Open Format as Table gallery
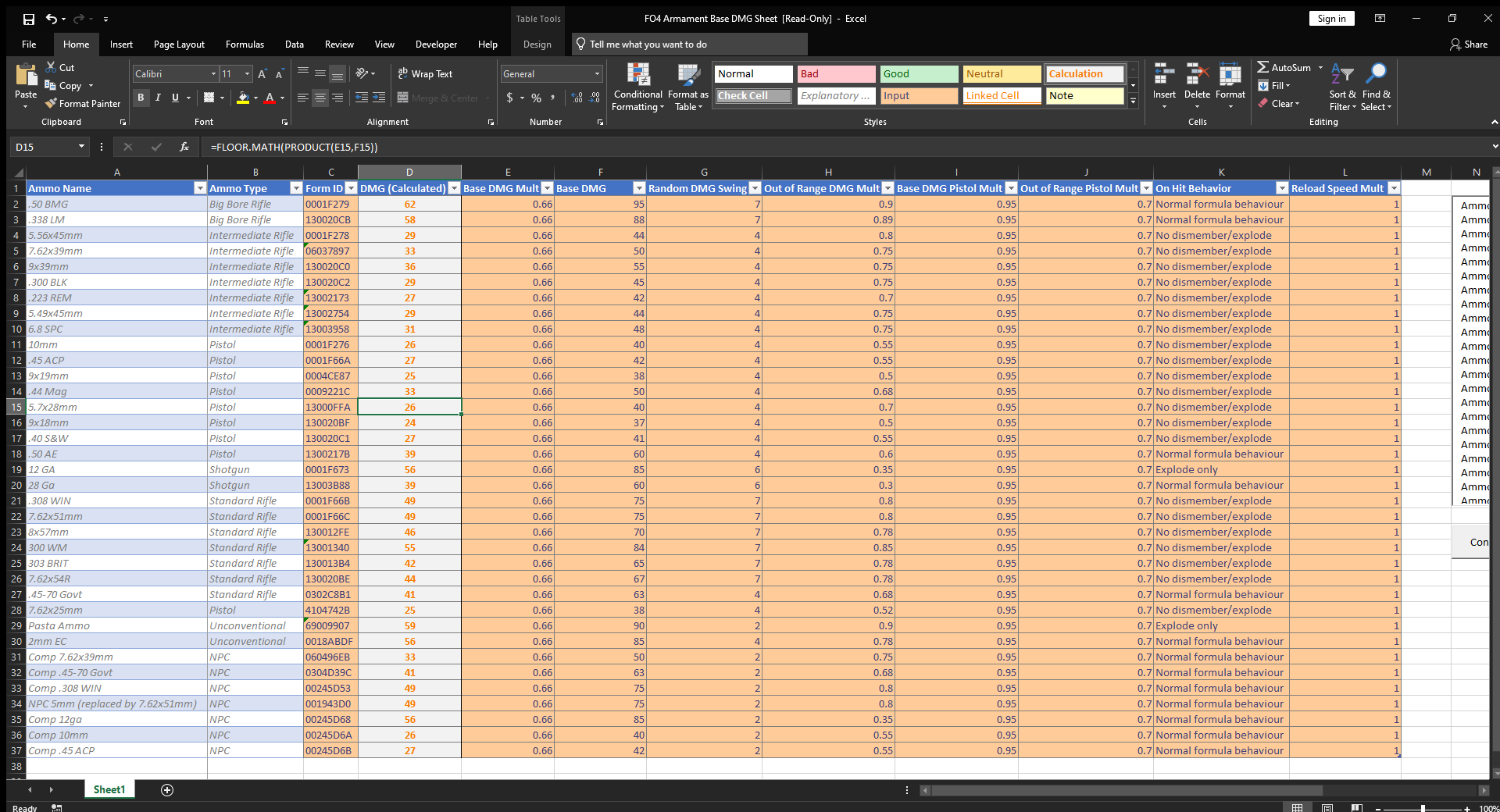This screenshot has width=1500, height=812. (688, 87)
